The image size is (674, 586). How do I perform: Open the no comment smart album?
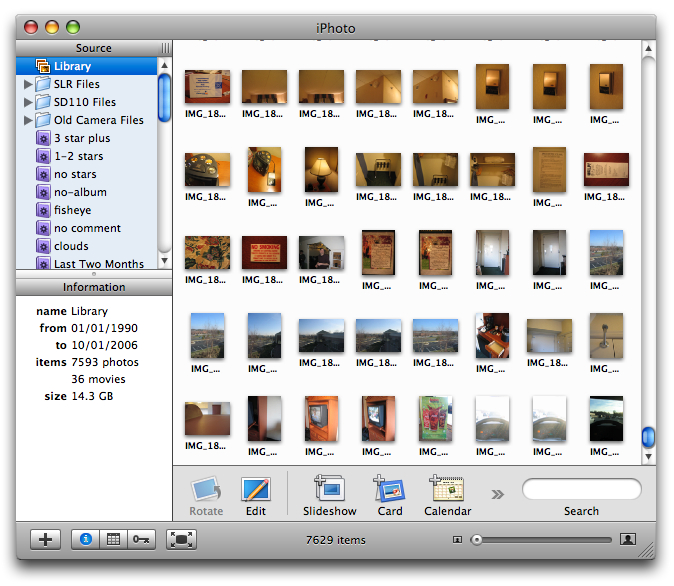[x=87, y=229]
